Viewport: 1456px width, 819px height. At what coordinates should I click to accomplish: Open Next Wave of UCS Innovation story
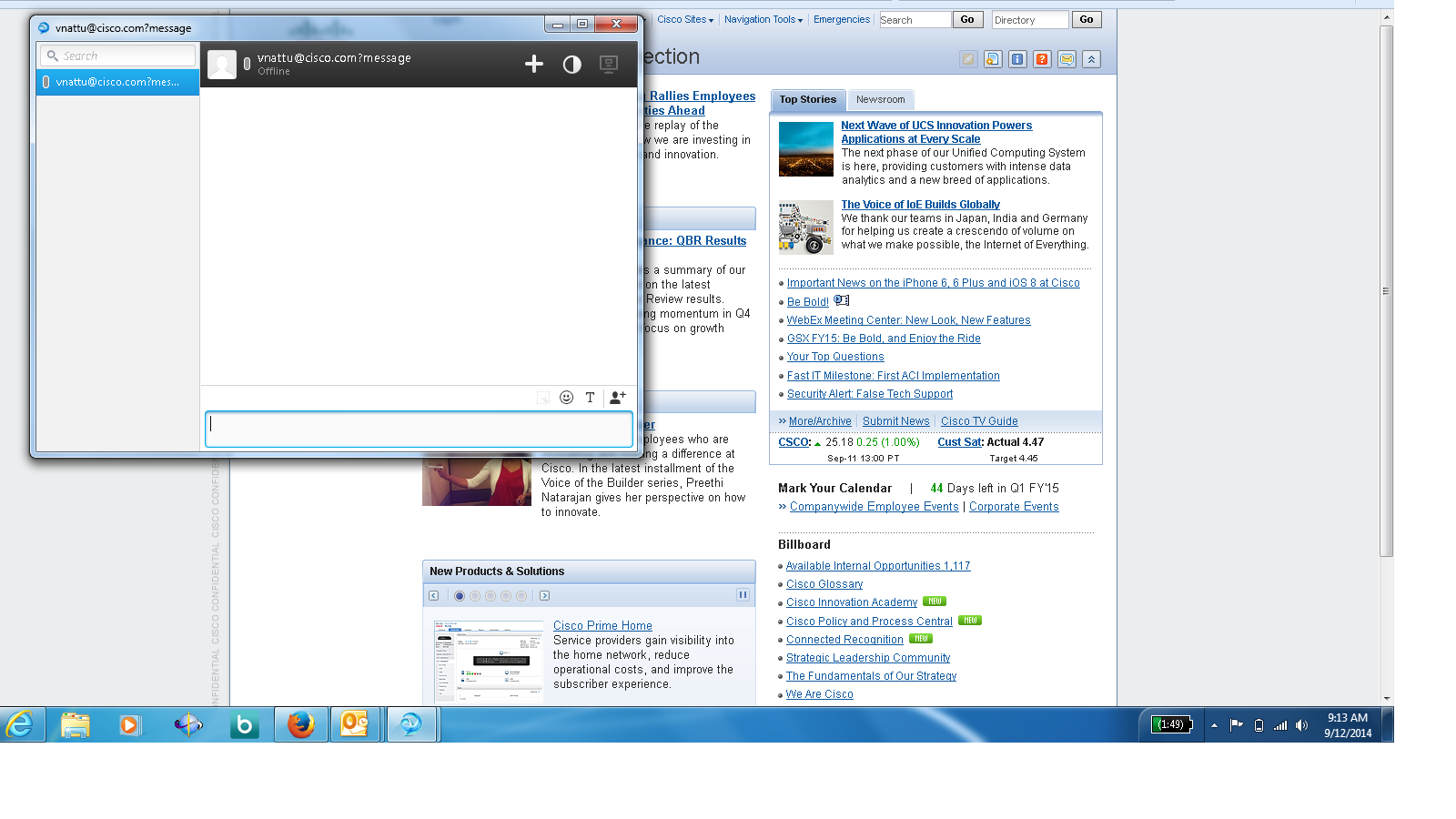[x=935, y=132]
